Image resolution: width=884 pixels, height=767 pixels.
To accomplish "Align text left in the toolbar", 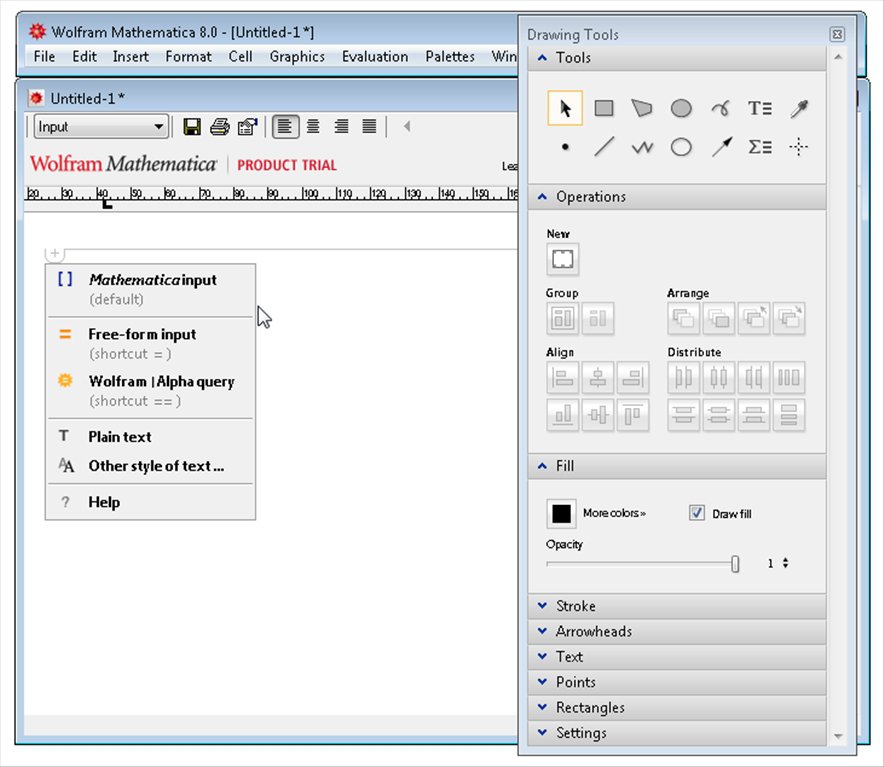I will click(x=285, y=126).
